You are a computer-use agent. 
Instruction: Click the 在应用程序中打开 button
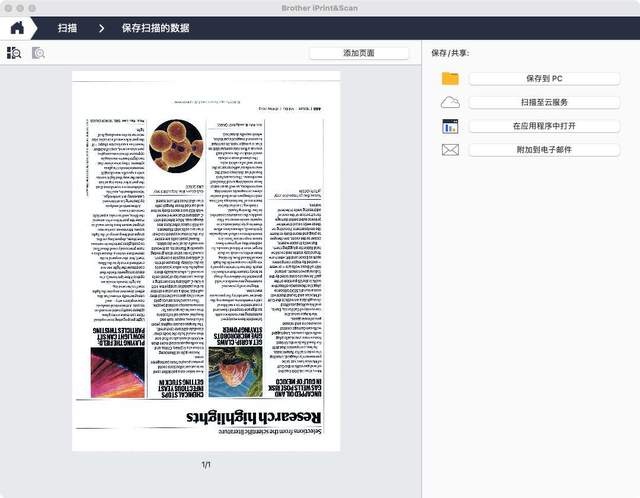pos(544,126)
